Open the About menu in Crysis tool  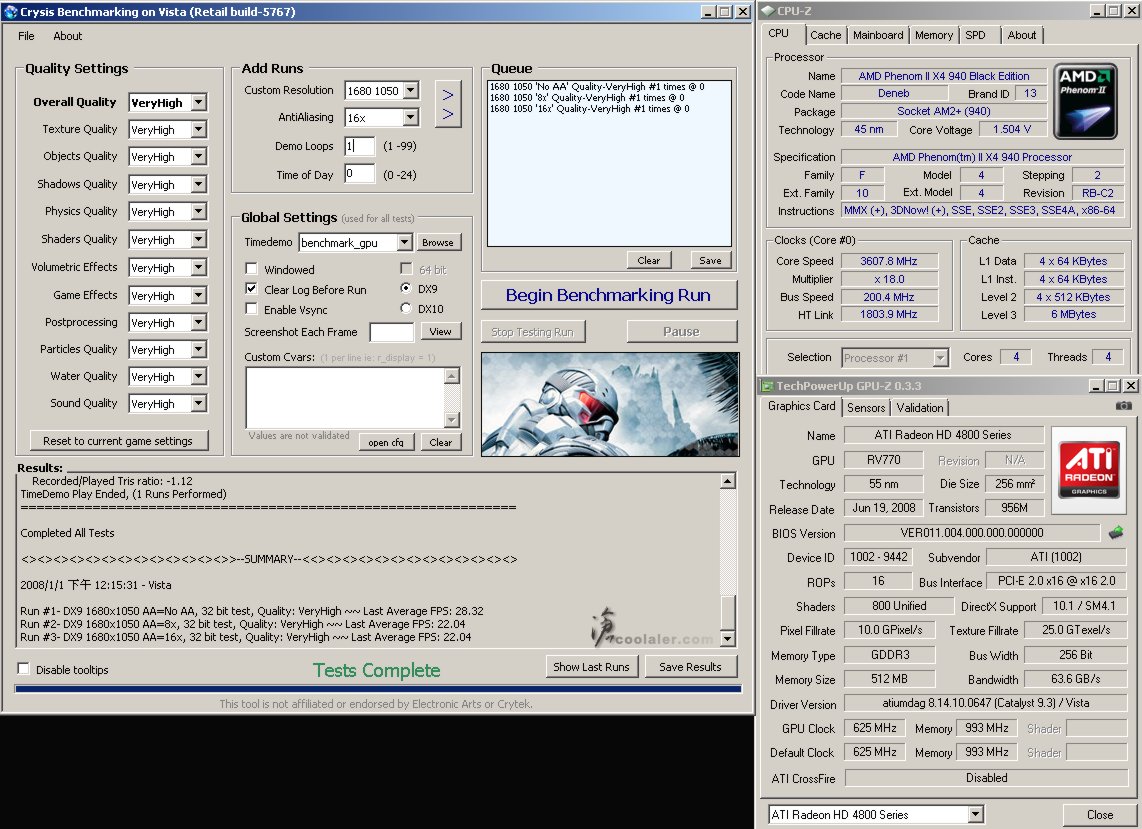coord(68,36)
